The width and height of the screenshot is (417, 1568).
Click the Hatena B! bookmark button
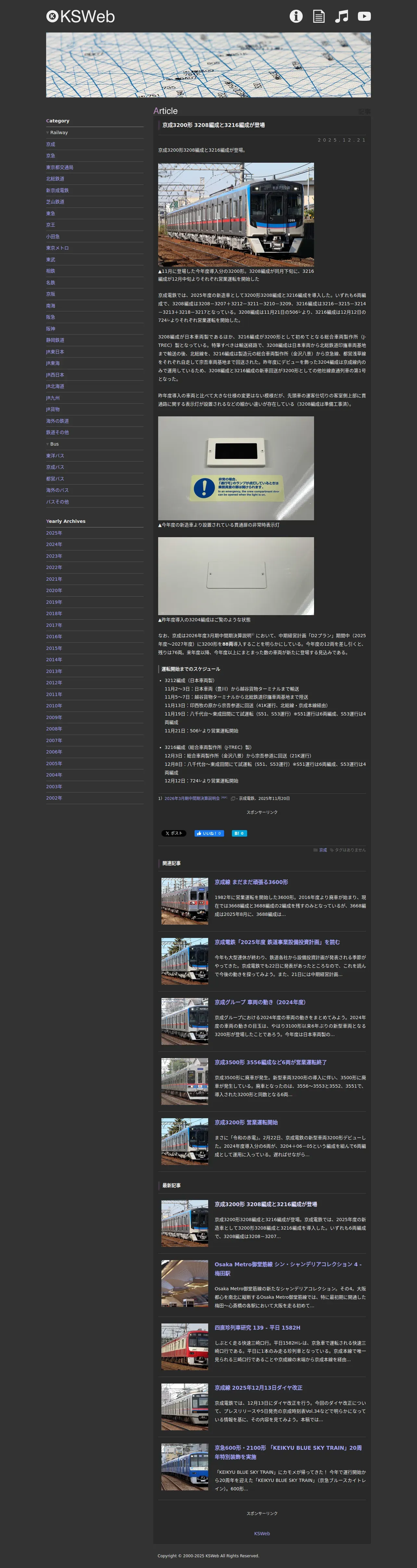pyautogui.click(x=239, y=833)
